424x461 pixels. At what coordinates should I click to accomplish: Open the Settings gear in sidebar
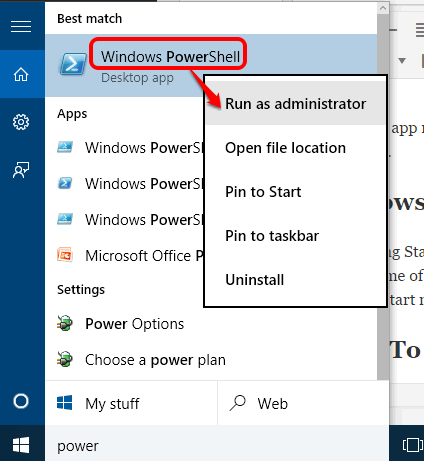[21, 122]
